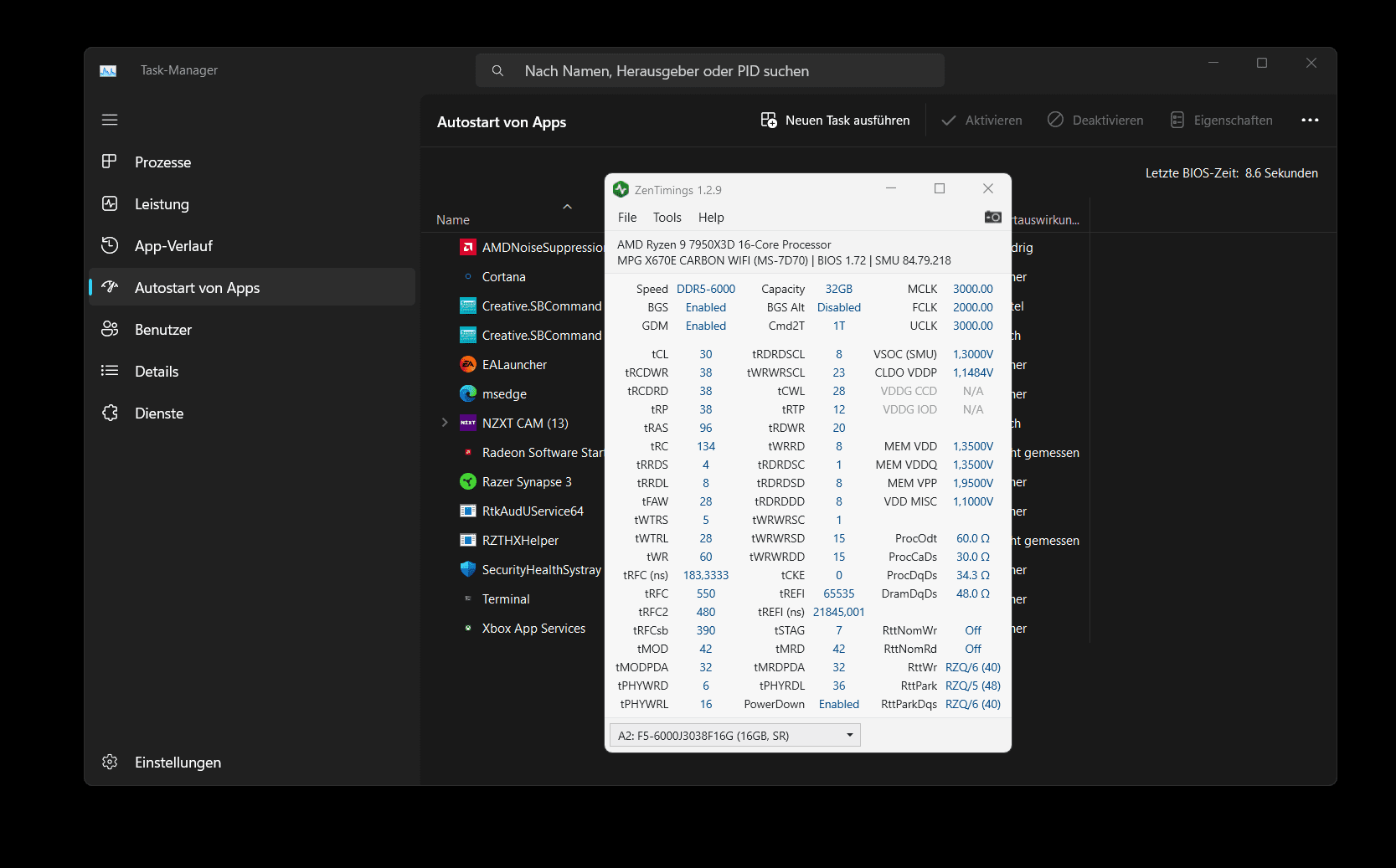Maximize the ZenTimings window

coord(940,189)
